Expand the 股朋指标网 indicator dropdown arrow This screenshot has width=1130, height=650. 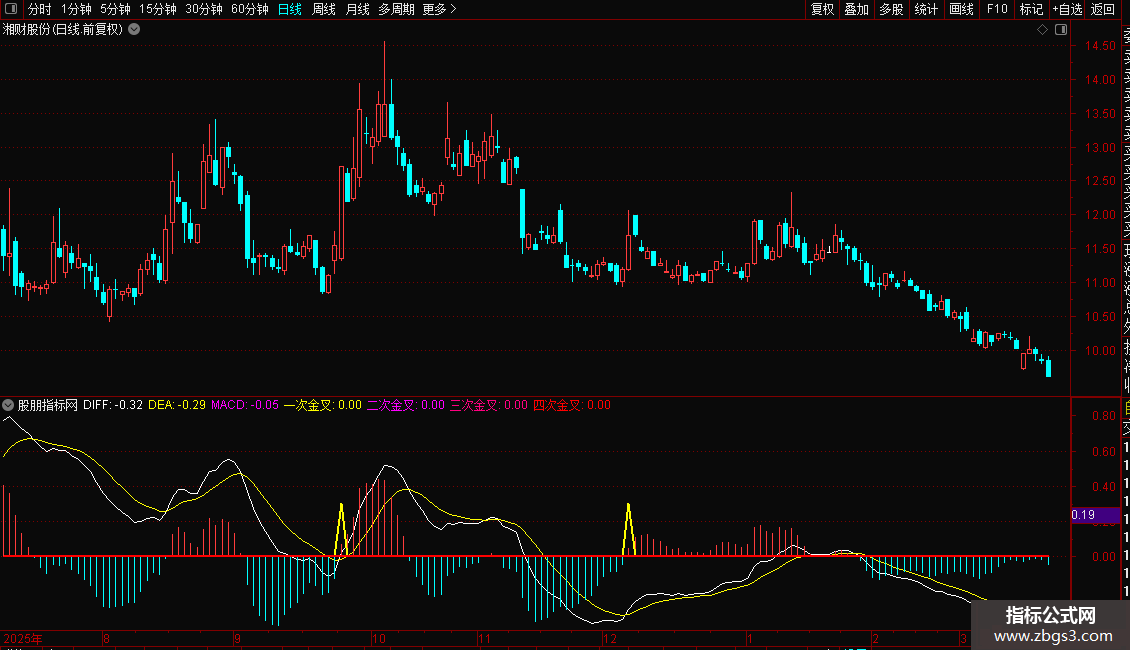point(9,406)
